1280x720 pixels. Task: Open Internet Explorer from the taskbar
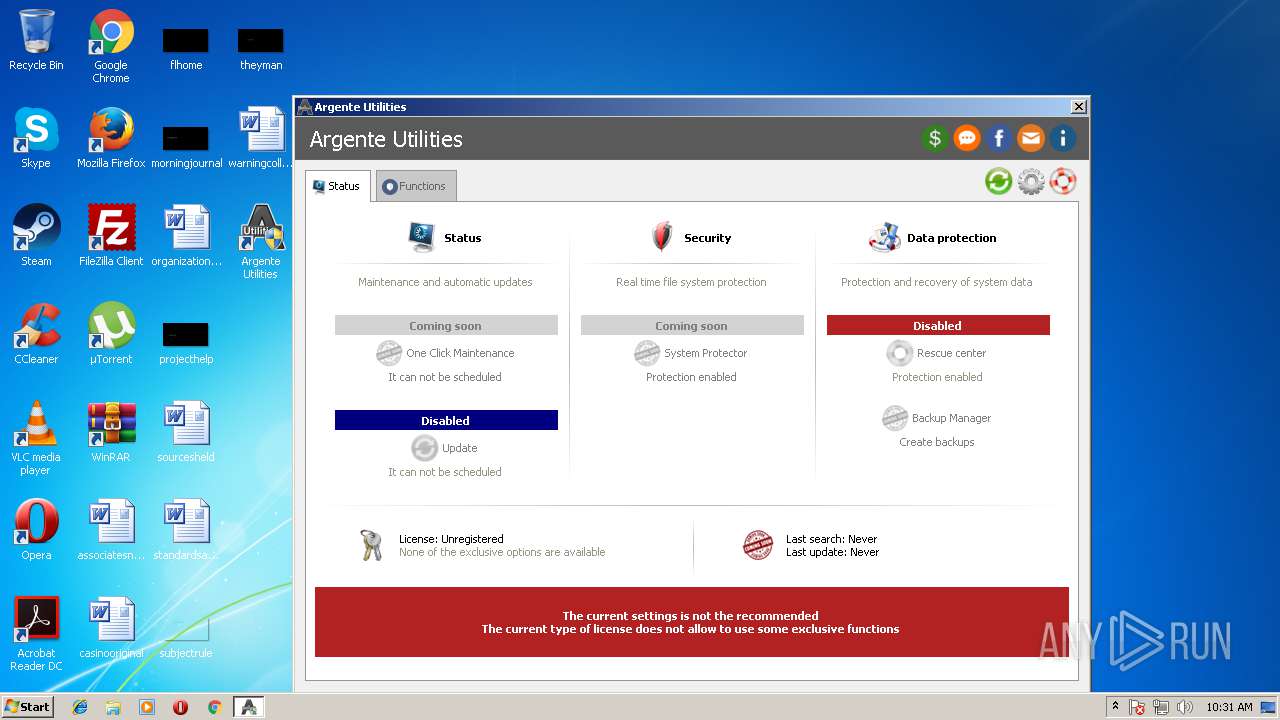80,707
